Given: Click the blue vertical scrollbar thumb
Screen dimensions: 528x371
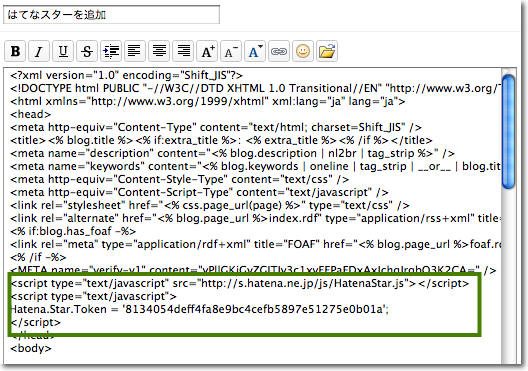Looking at the screenshot, I should click(508, 131).
